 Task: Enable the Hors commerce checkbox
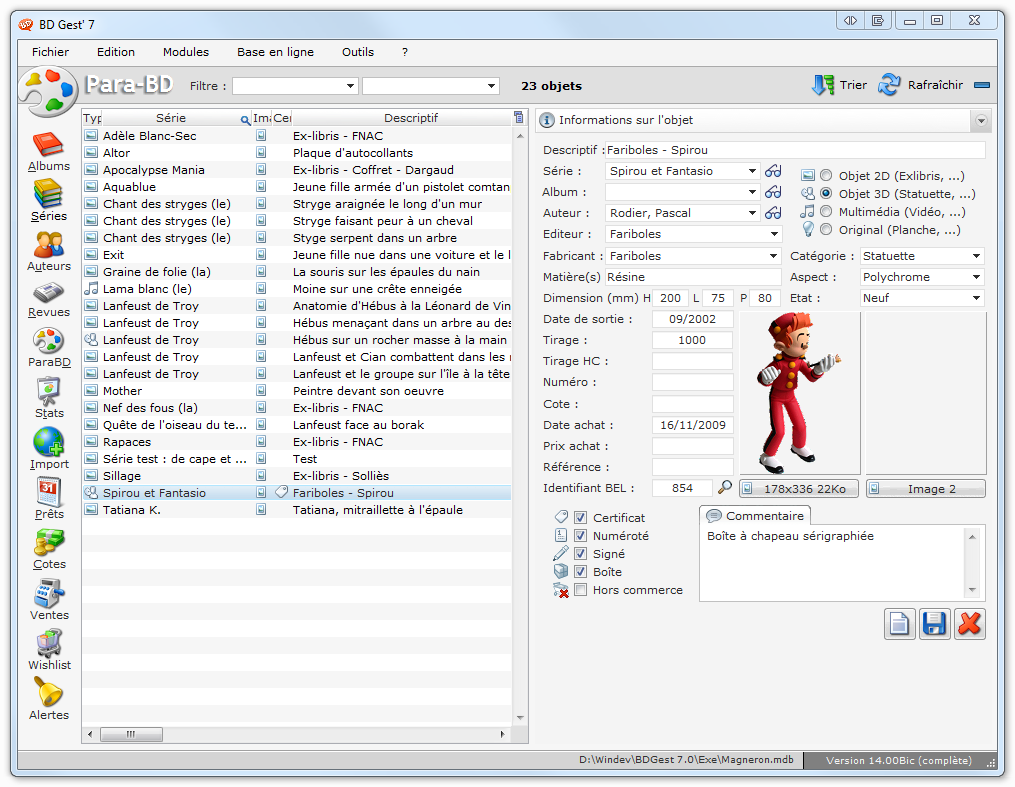tap(581, 590)
